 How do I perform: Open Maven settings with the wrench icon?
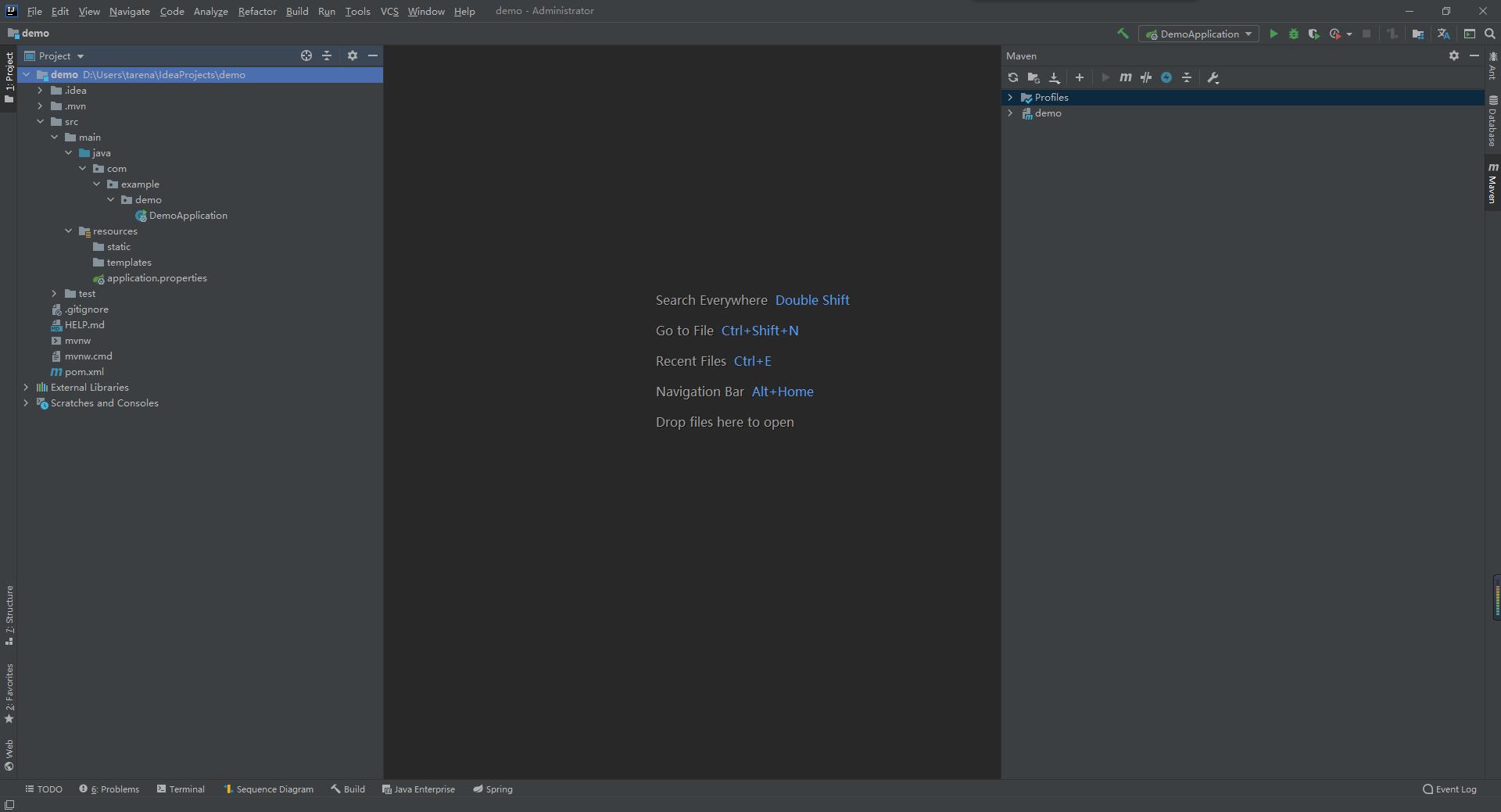[1213, 77]
